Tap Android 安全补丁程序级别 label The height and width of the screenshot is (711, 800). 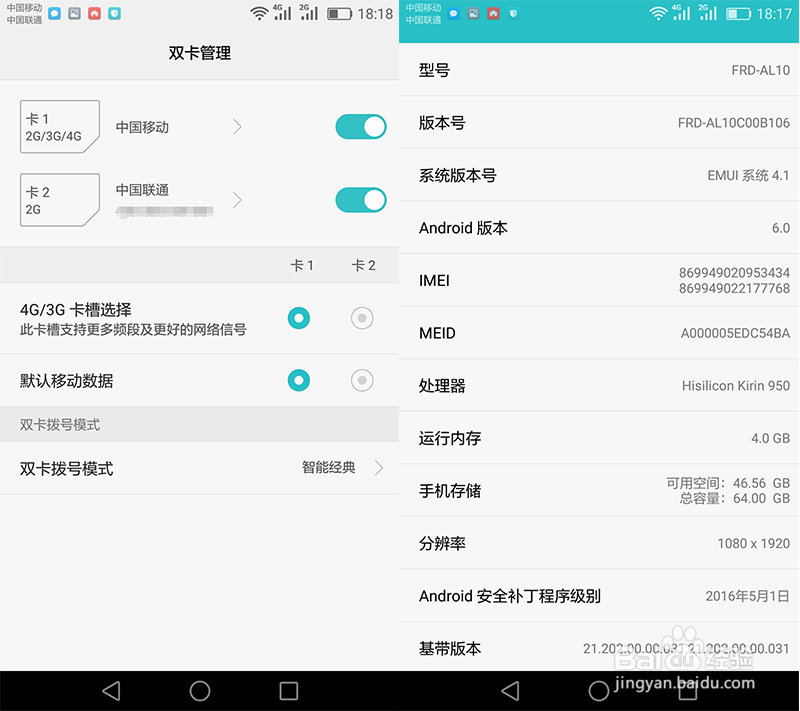pyautogui.click(x=510, y=596)
